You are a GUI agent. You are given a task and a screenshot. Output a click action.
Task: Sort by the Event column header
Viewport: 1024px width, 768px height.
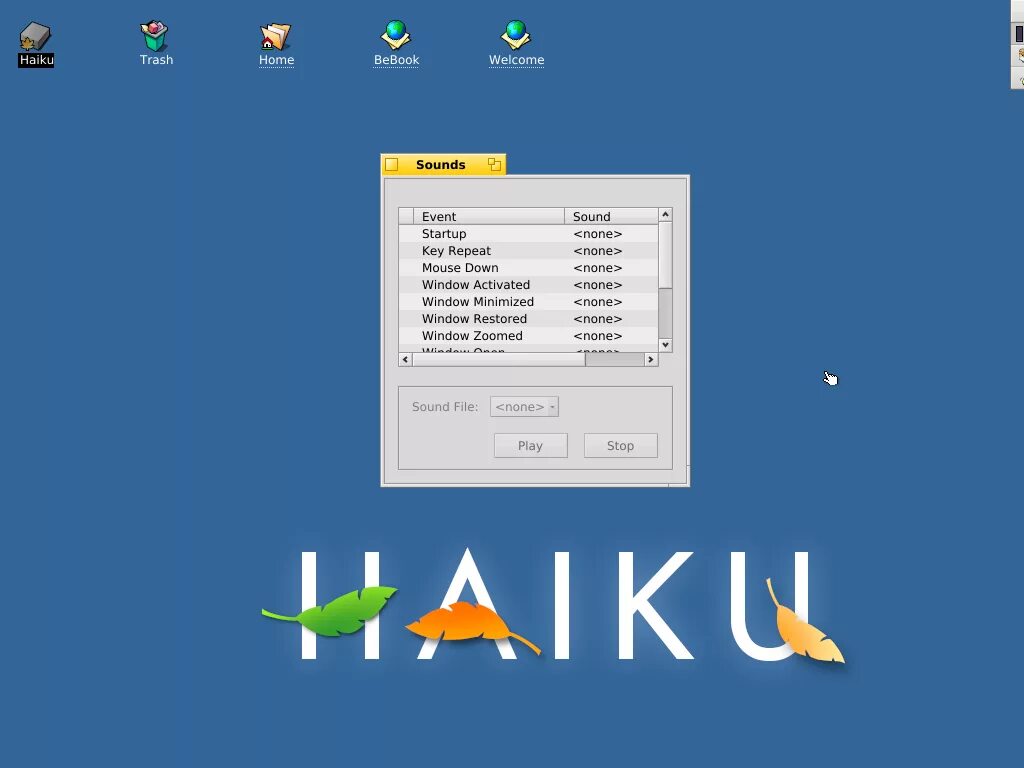coord(488,216)
